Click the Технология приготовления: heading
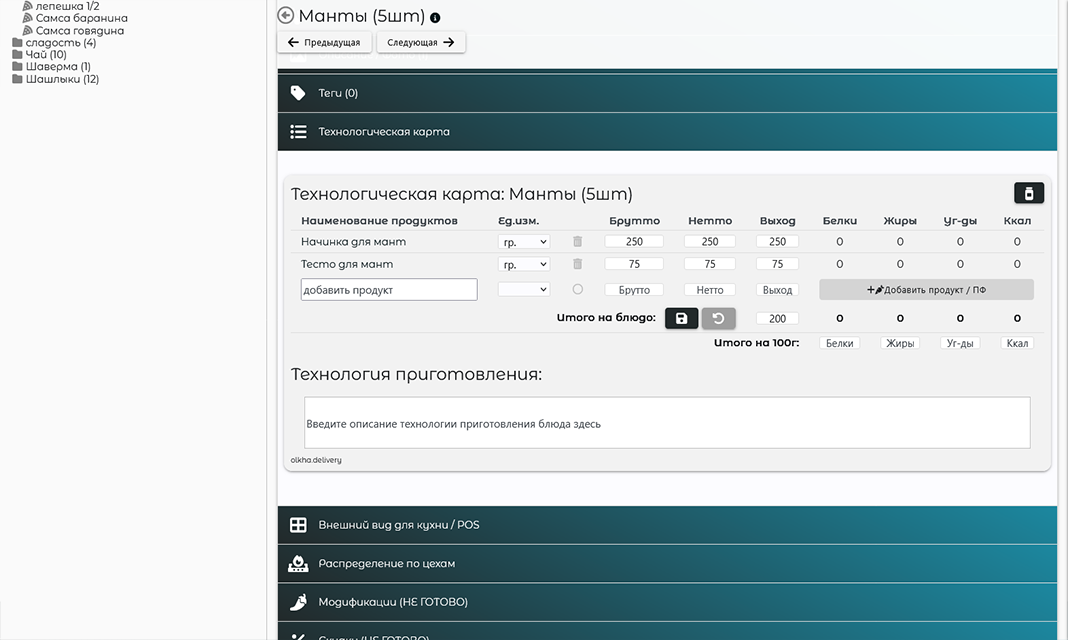 (x=416, y=374)
